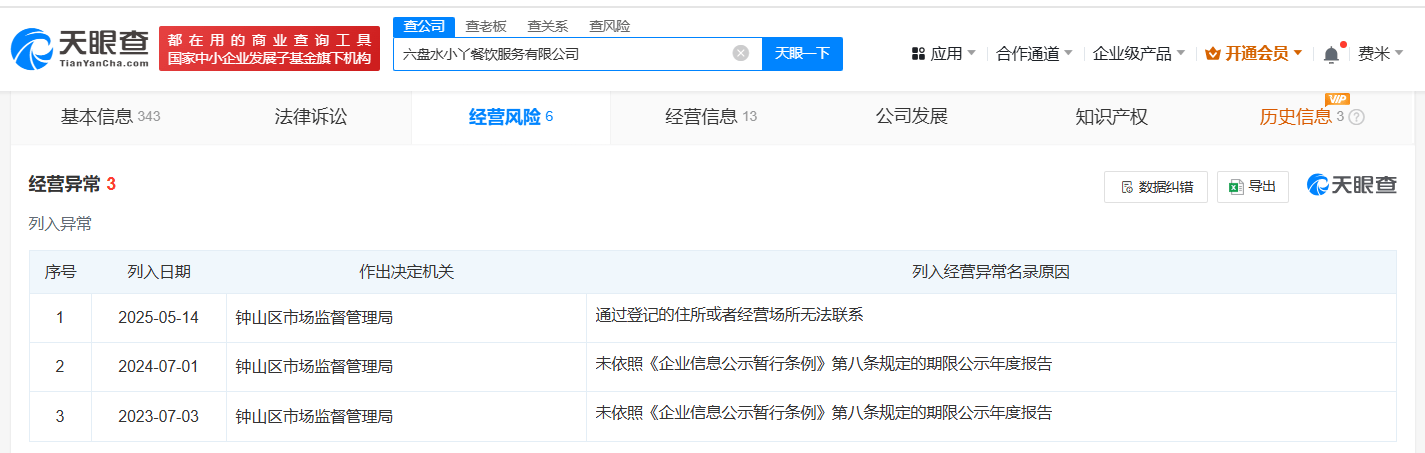The image size is (1425, 453).
Task: Click the 列入经营异常名录原因 column header
Action: click(991, 272)
